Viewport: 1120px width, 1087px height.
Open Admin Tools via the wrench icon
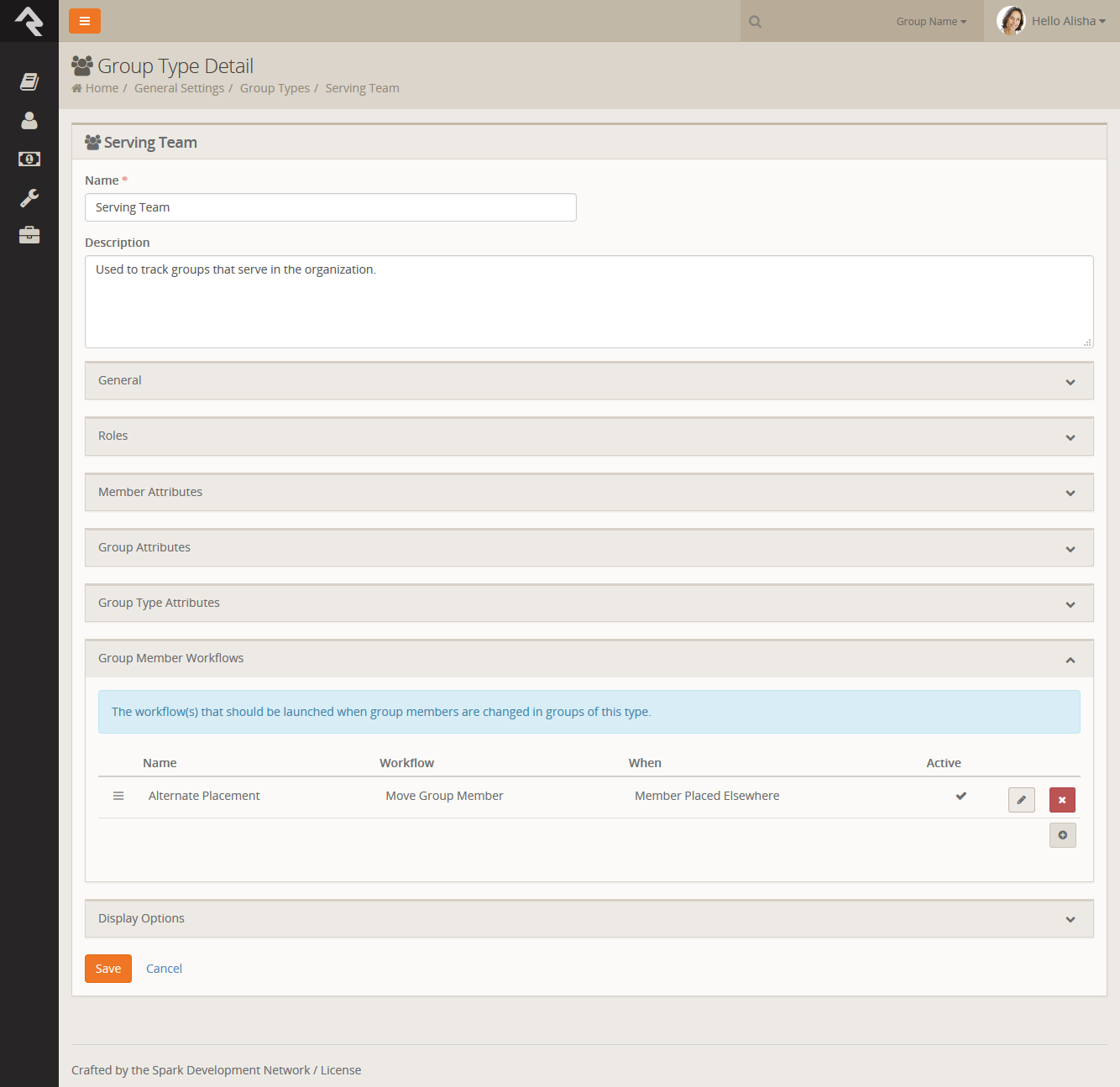(x=29, y=197)
